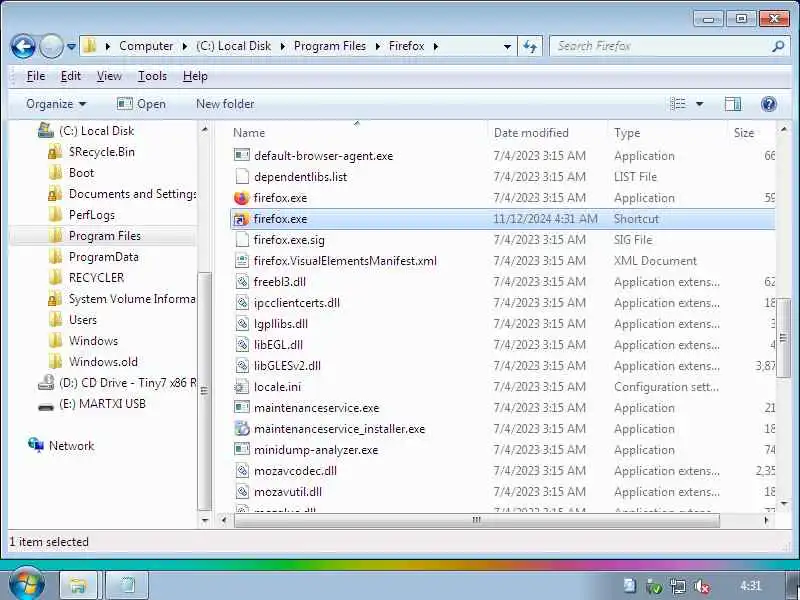Click the minidump-analyzer.exe file icon

(241, 449)
